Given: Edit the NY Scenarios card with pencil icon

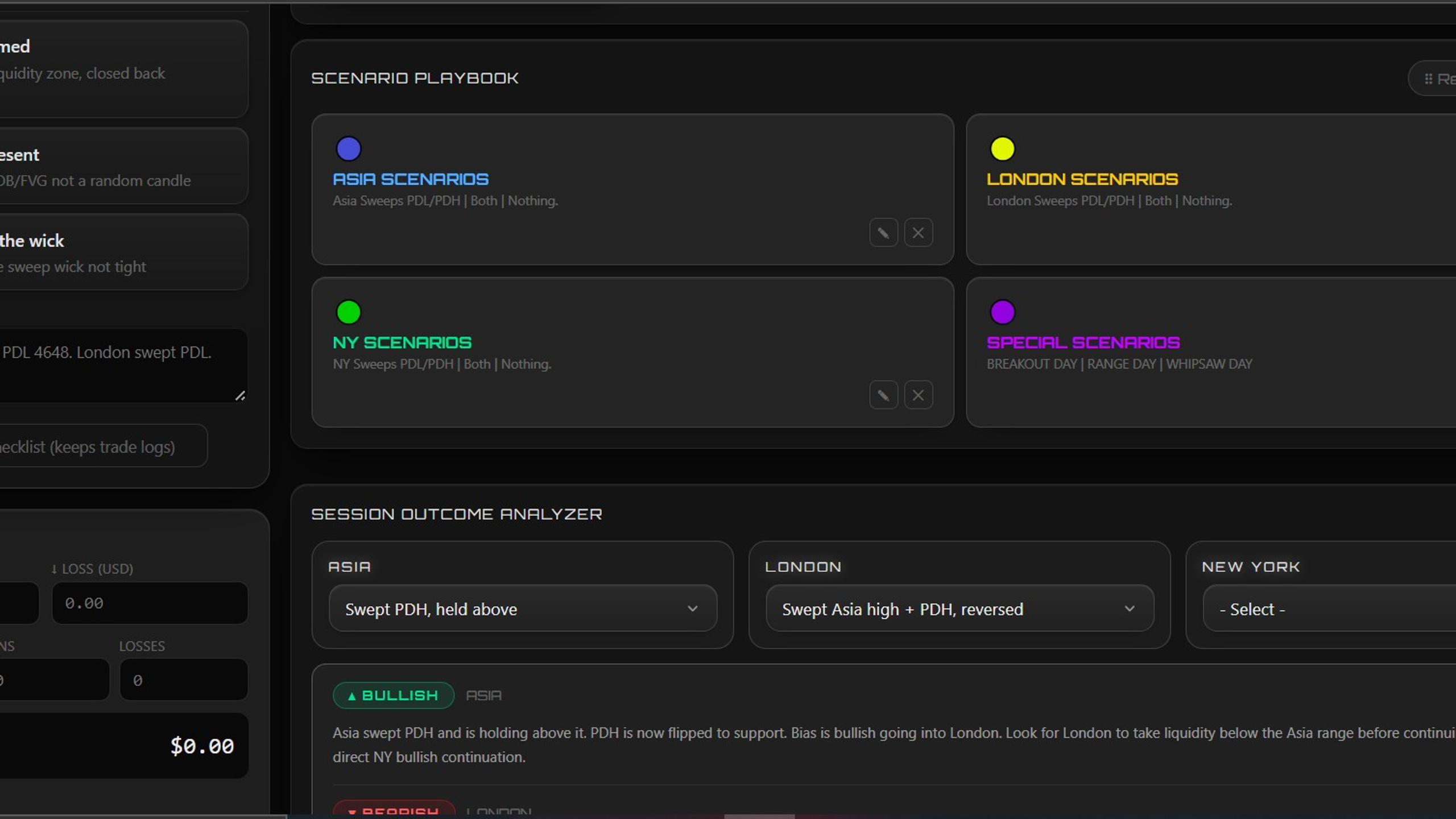Looking at the screenshot, I should click(883, 395).
